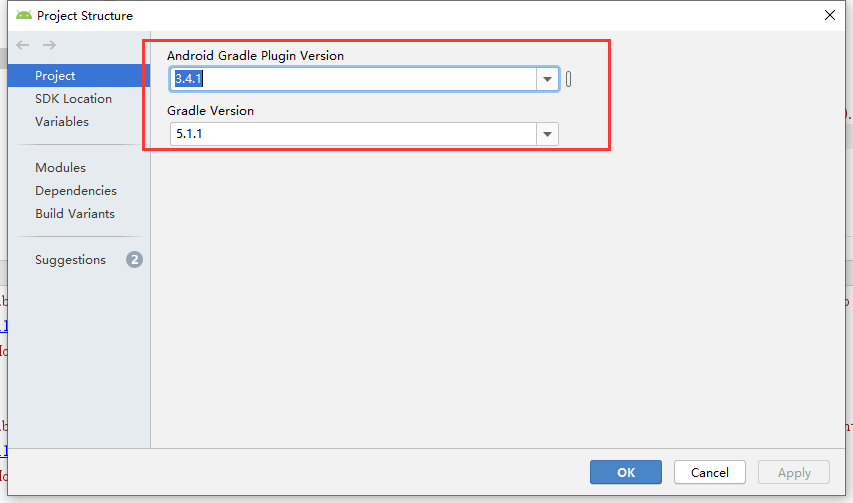Open the SDK Location section

click(73, 98)
